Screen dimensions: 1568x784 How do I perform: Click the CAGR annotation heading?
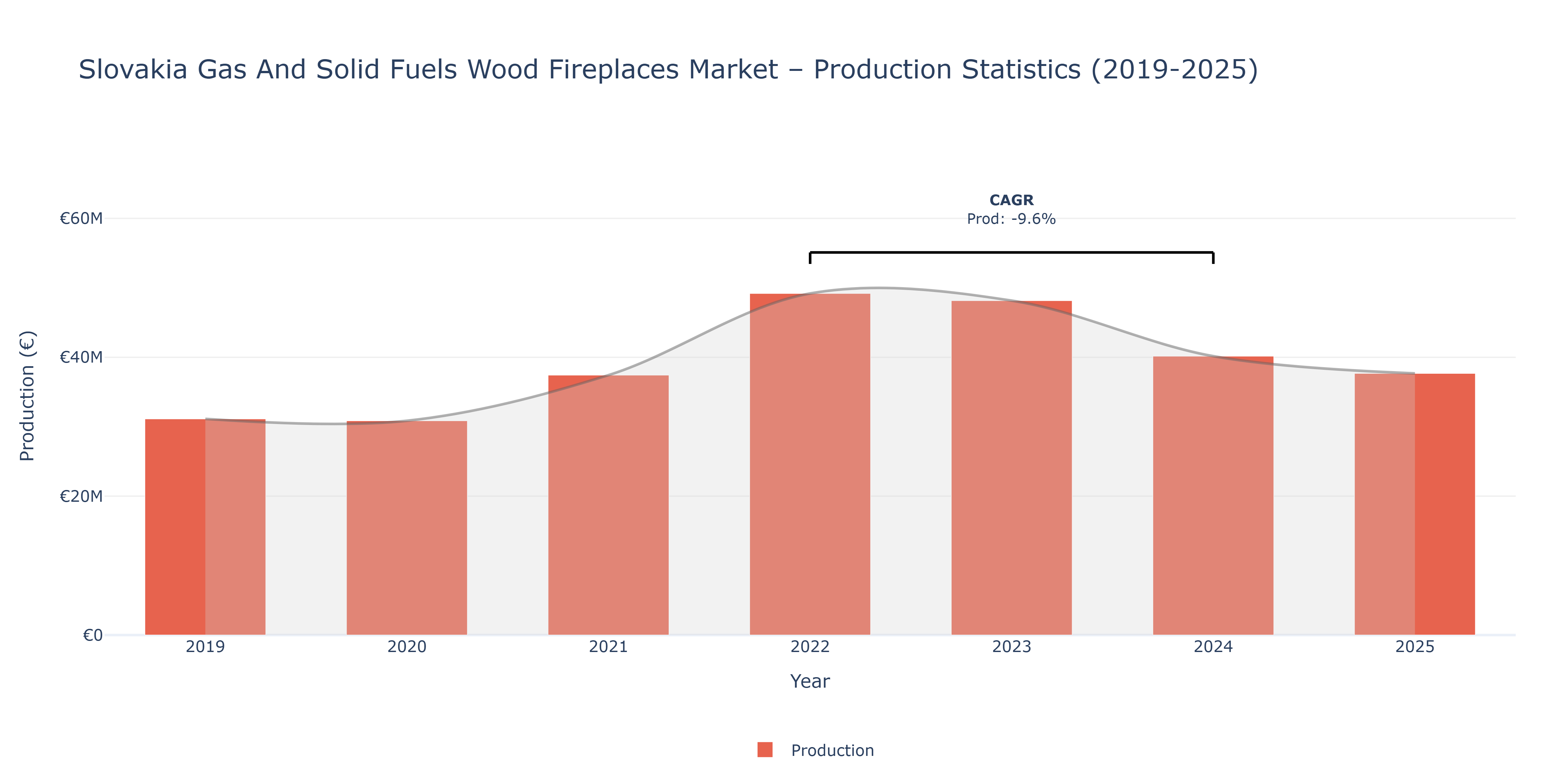pyautogui.click(x=1011, y=200)
